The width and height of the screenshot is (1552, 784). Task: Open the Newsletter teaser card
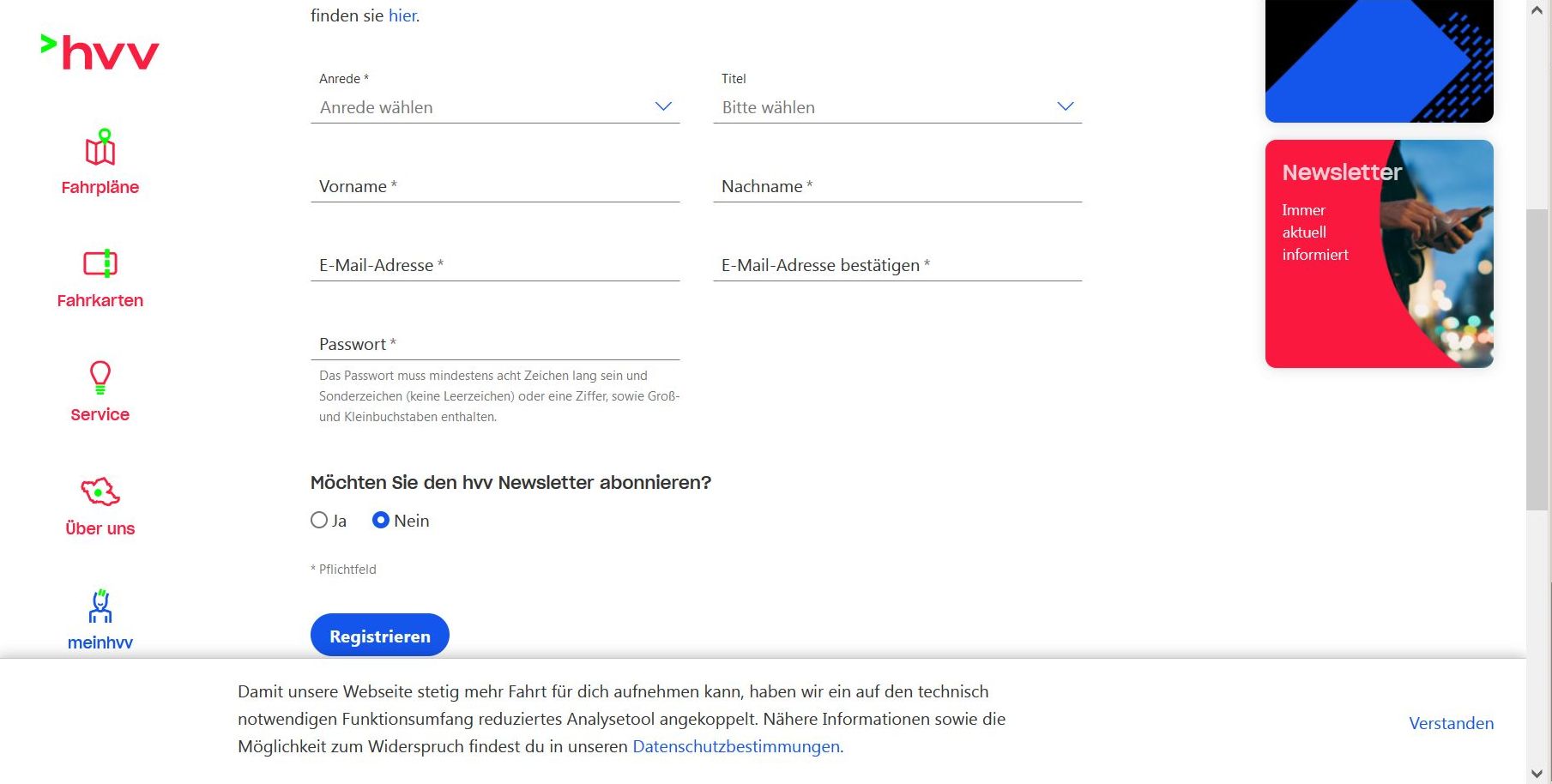tap(1379, 254)
